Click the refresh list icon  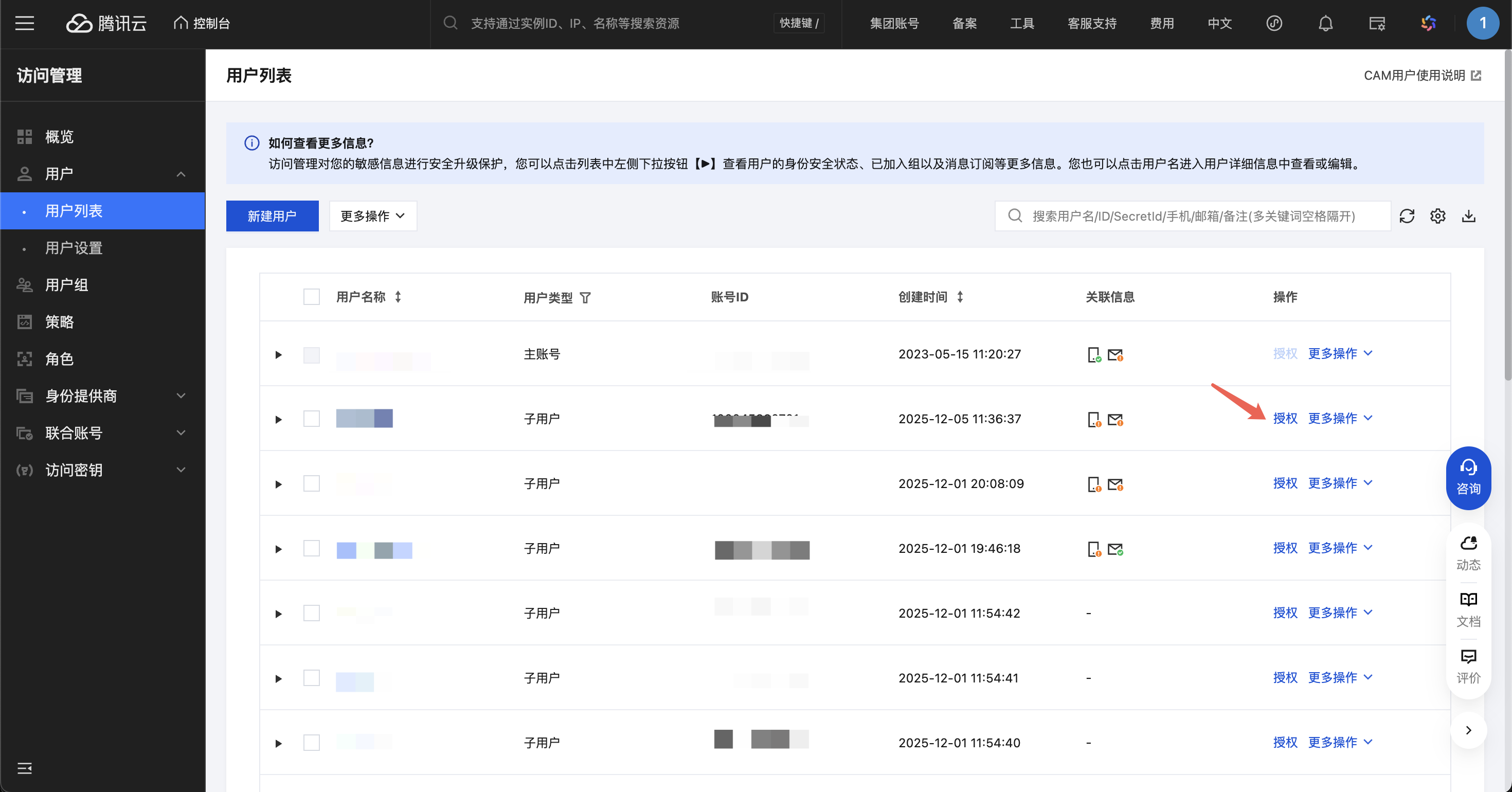tap(1407, 216)
